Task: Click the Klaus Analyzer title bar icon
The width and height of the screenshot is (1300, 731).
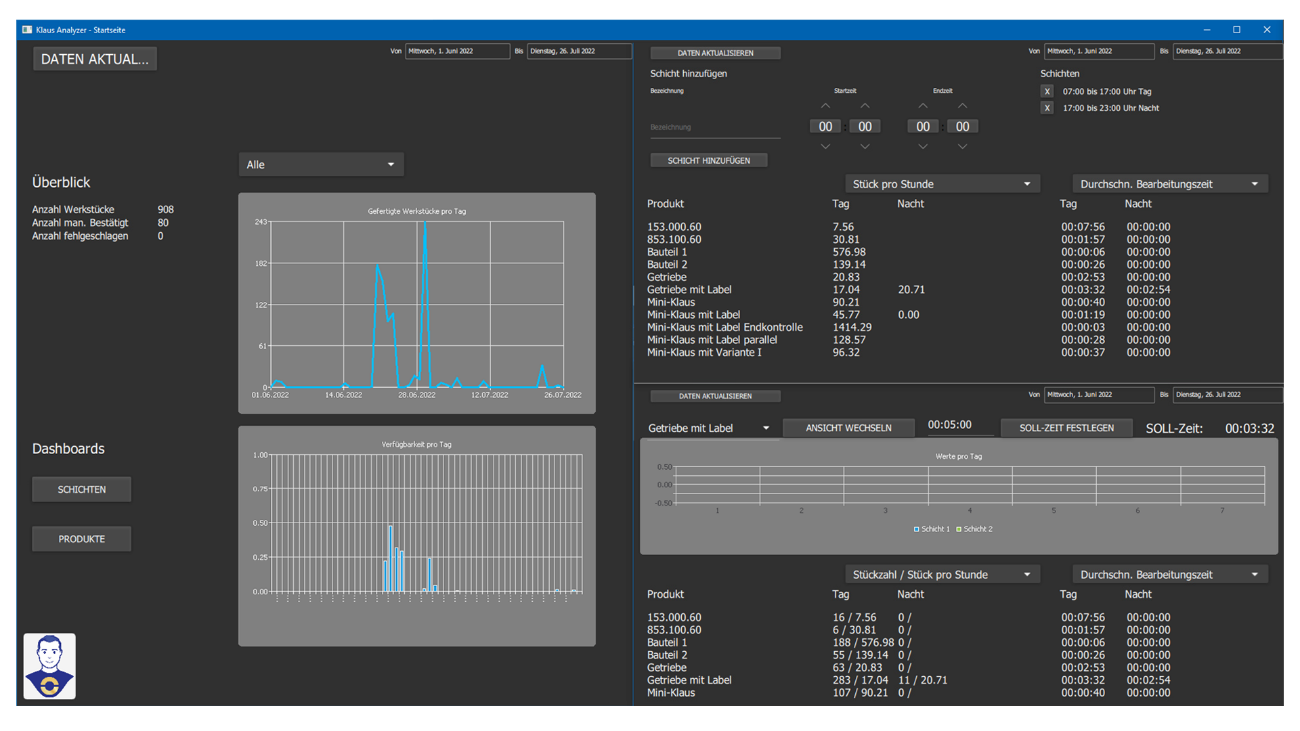Action: (x=27, y=30)
